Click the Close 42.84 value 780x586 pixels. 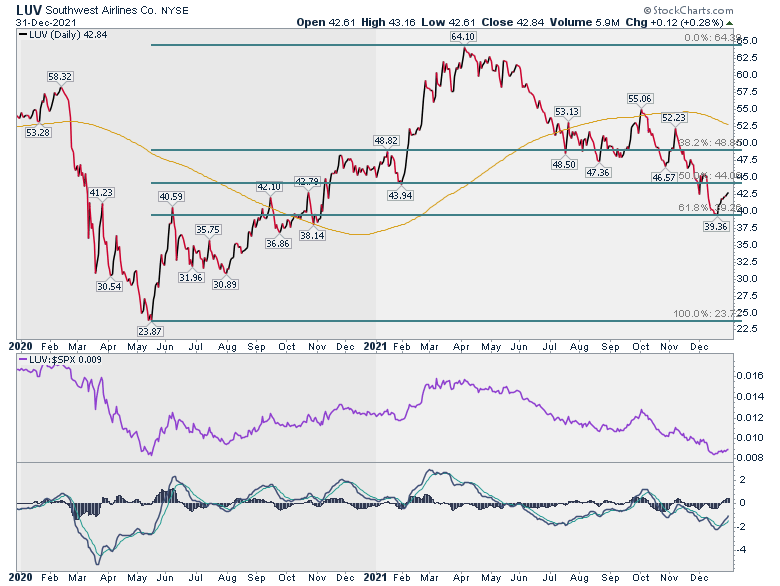(512, 22)
